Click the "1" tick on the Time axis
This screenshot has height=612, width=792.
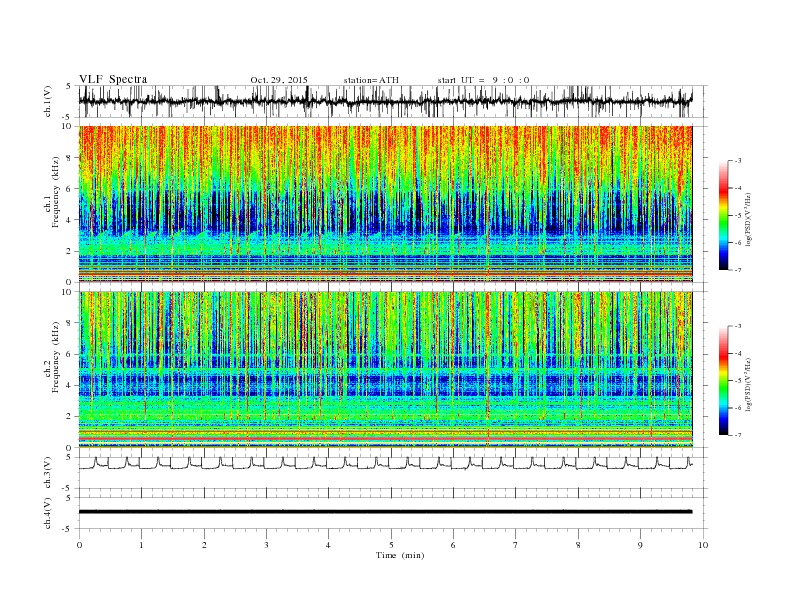coord(141,545)
